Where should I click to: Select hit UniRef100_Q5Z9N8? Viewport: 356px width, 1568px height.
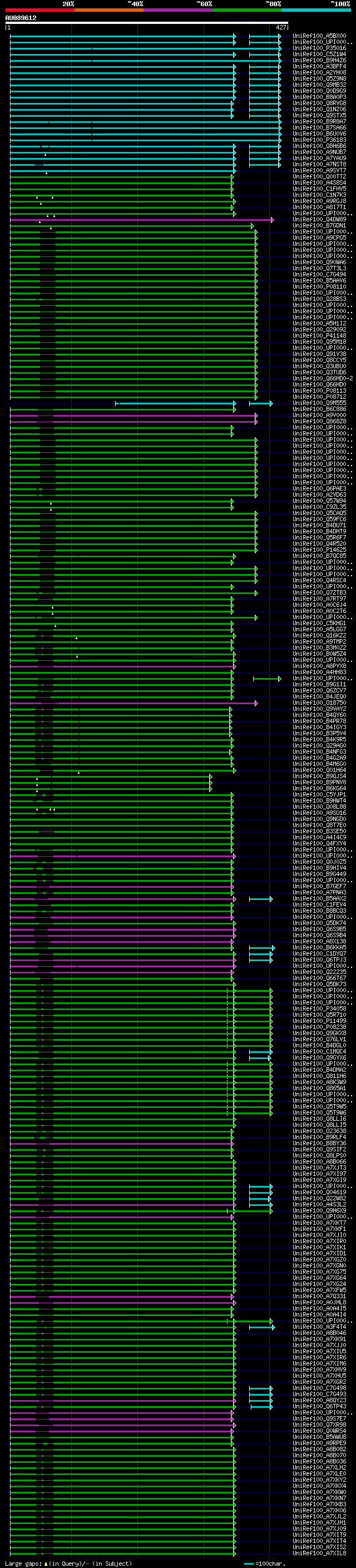[319, 78]
